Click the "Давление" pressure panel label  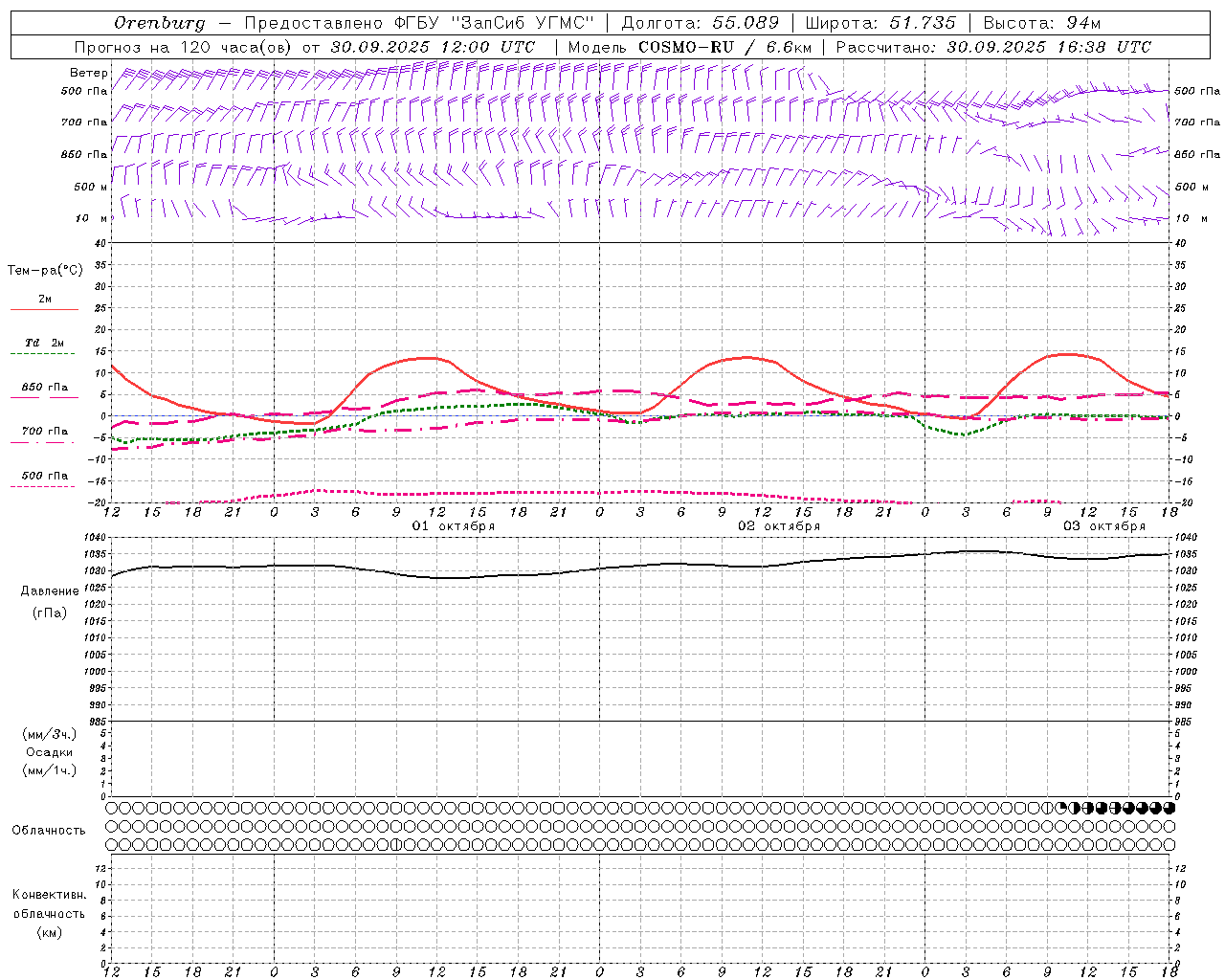pos(50,591)
